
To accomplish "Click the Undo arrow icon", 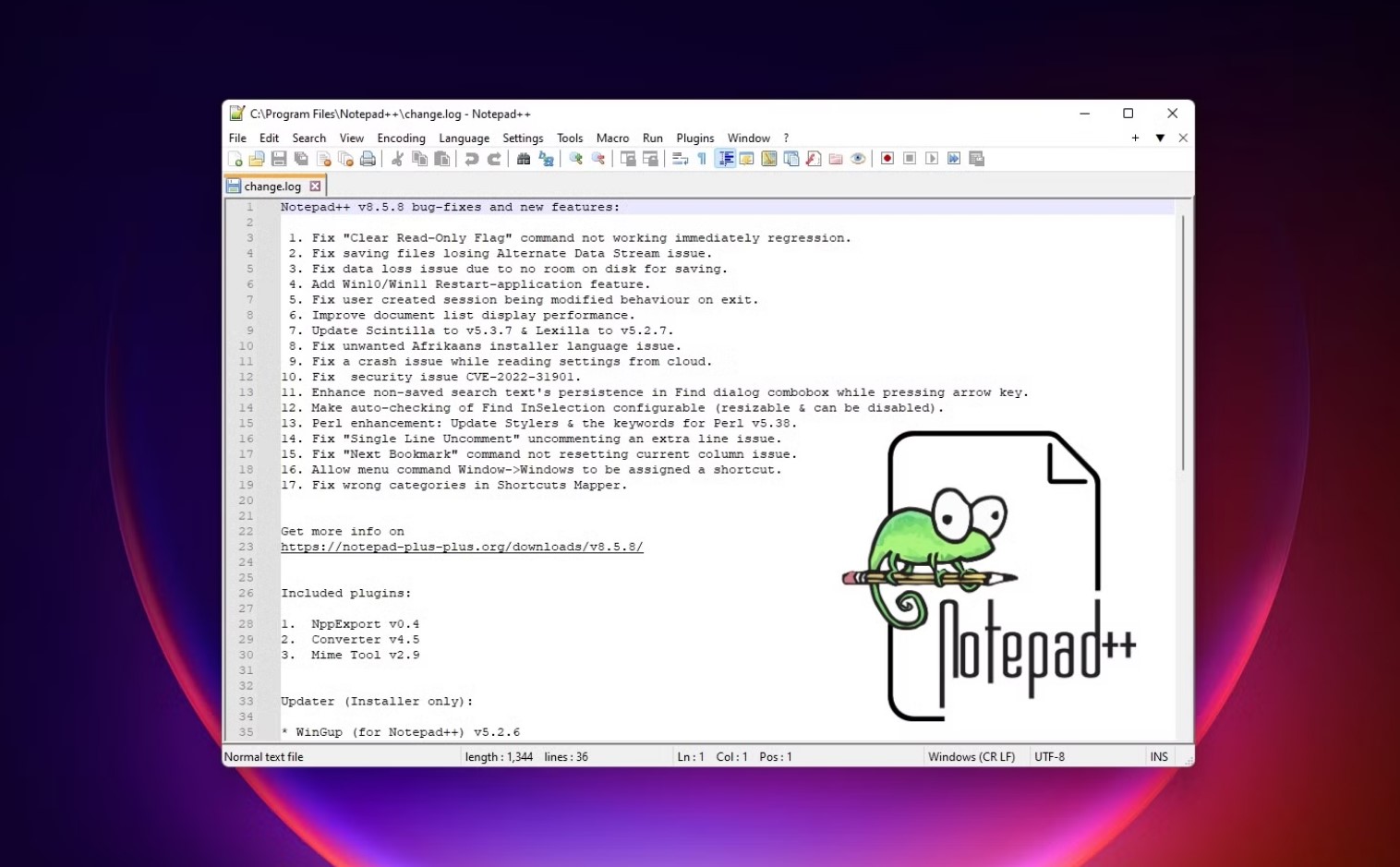I will coord(472,159).
